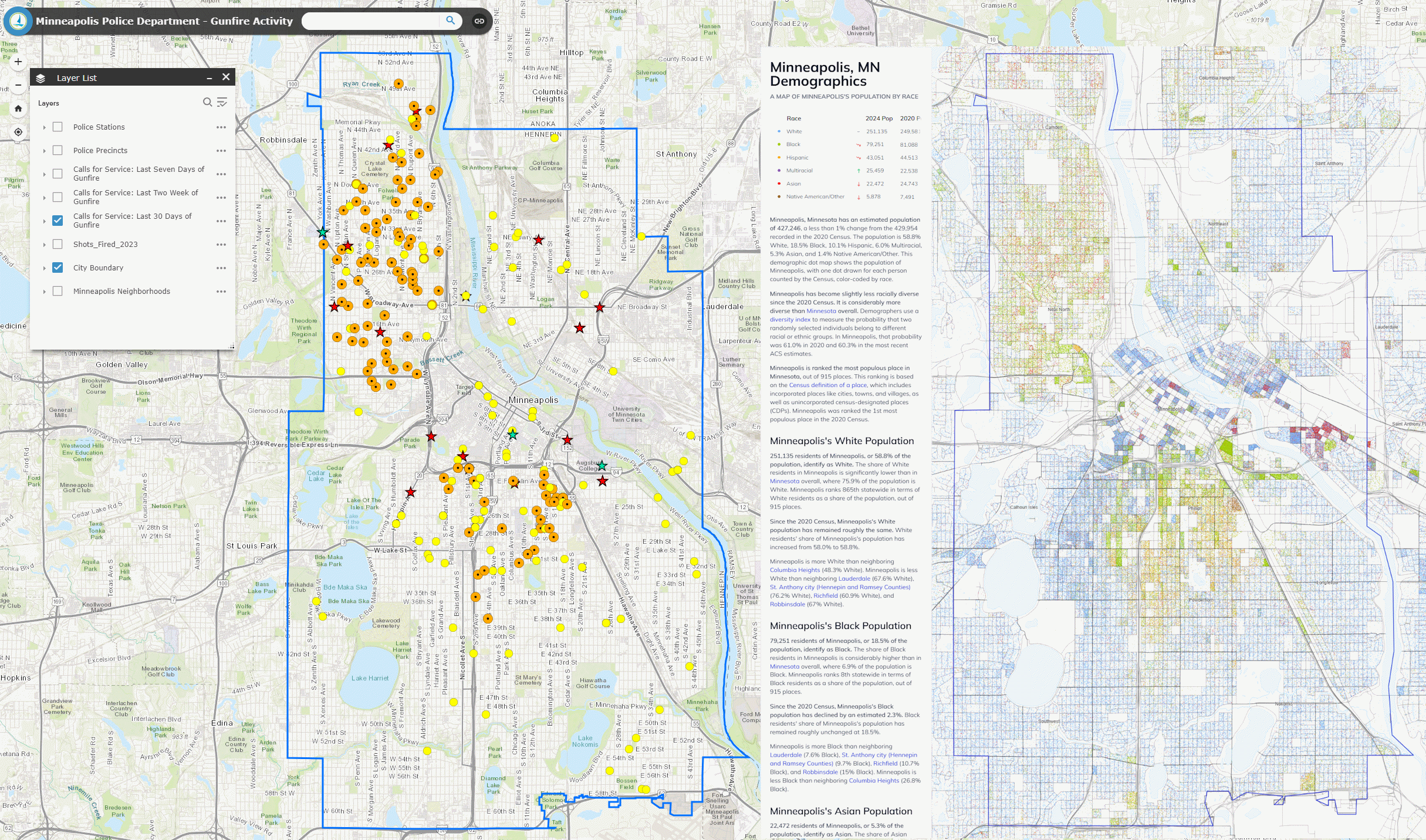Follow the Columbia Heights link in White Population
Image resolution: width=1426 pixels, height=840 pixels.
tap(795, 570)
